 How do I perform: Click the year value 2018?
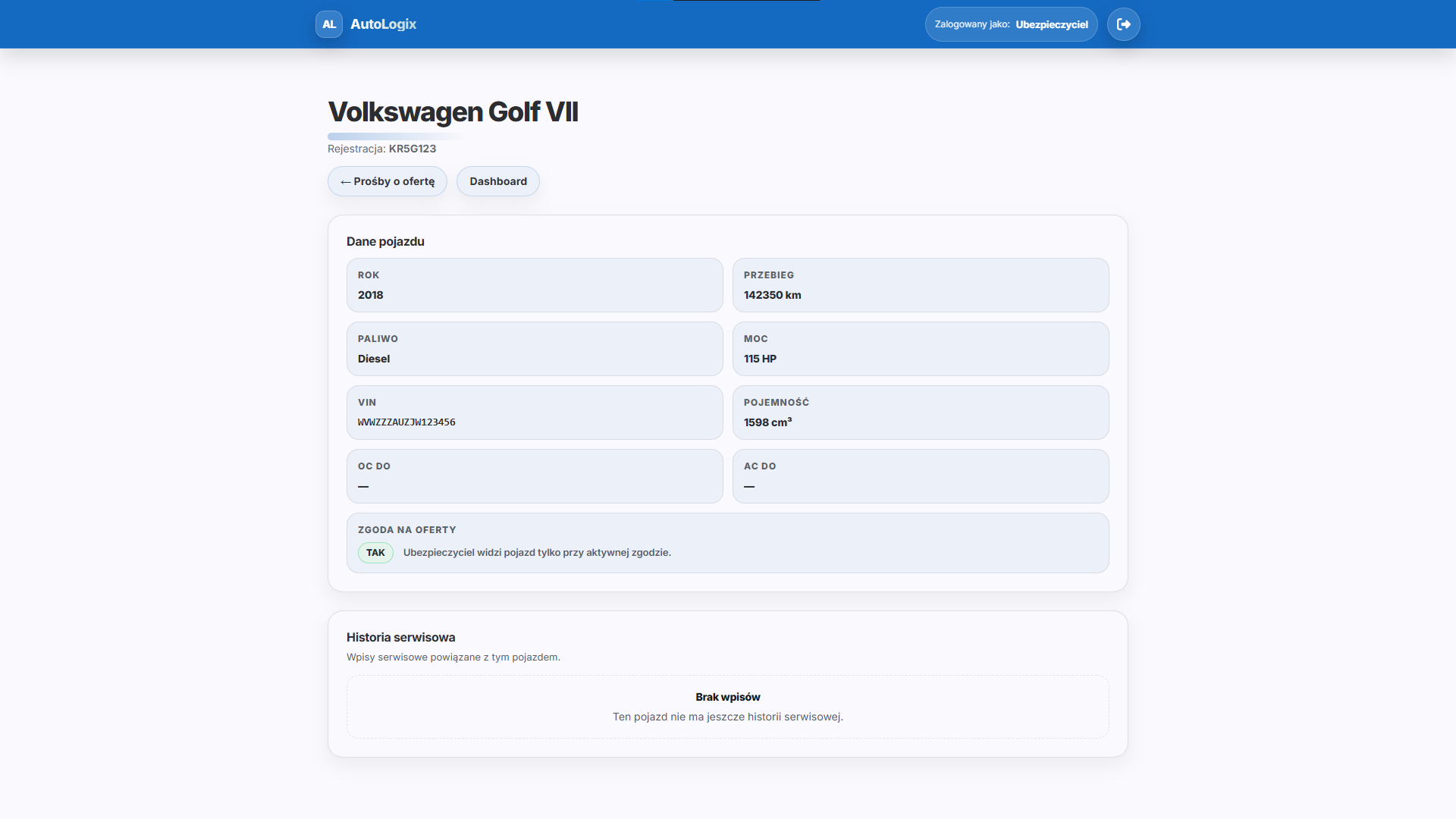pos(370,295)
